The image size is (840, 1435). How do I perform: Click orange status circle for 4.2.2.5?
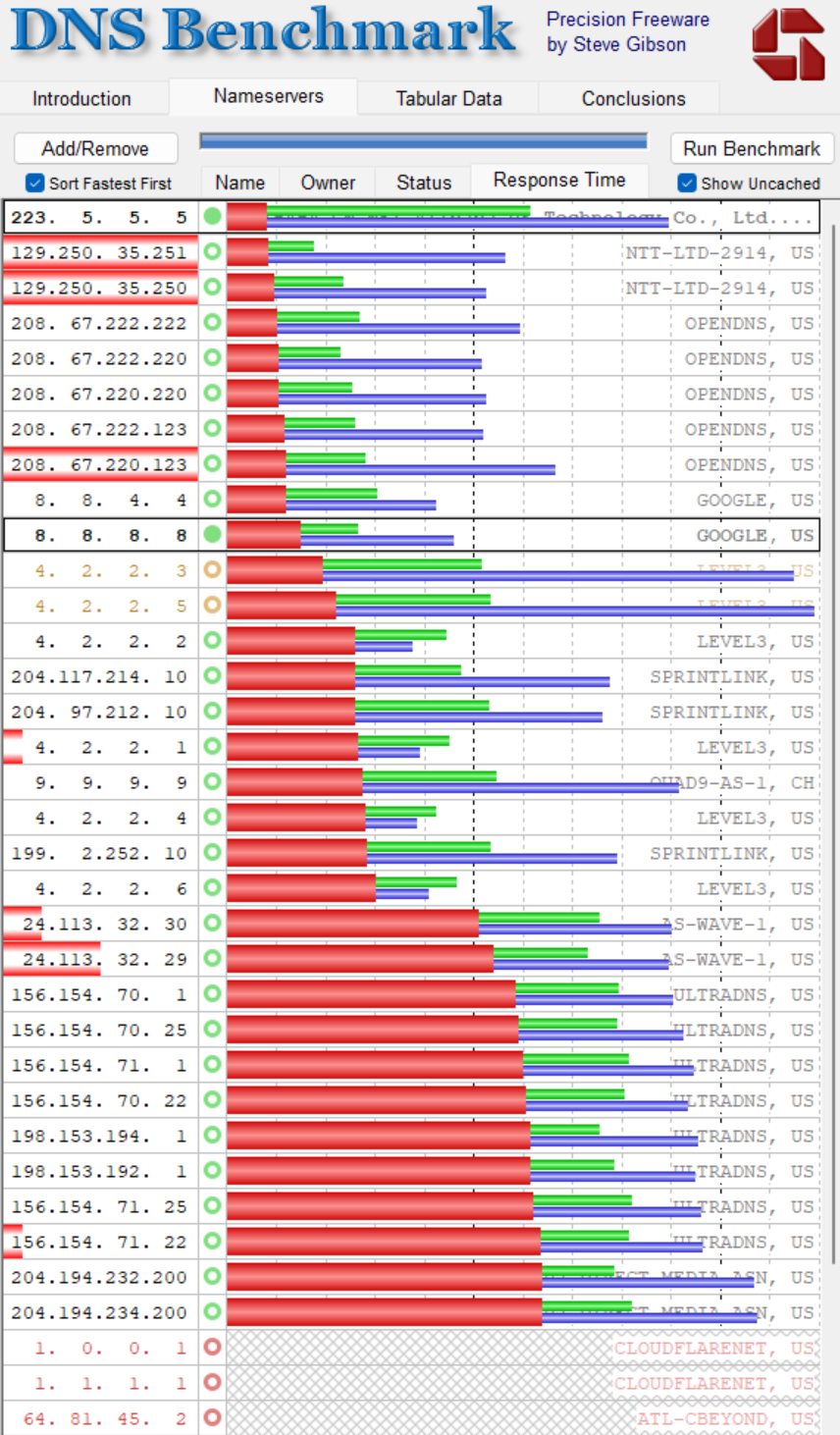212,605
